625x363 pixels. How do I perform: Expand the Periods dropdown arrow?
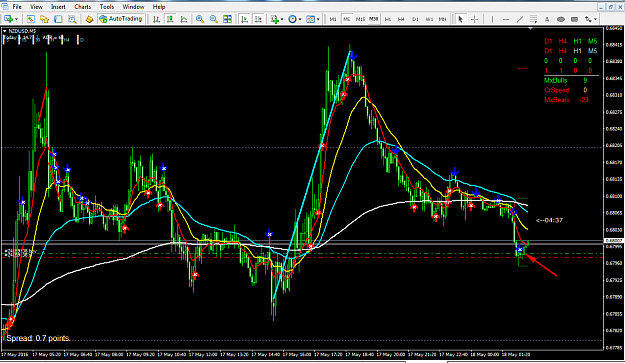click(x=300, y=19)
